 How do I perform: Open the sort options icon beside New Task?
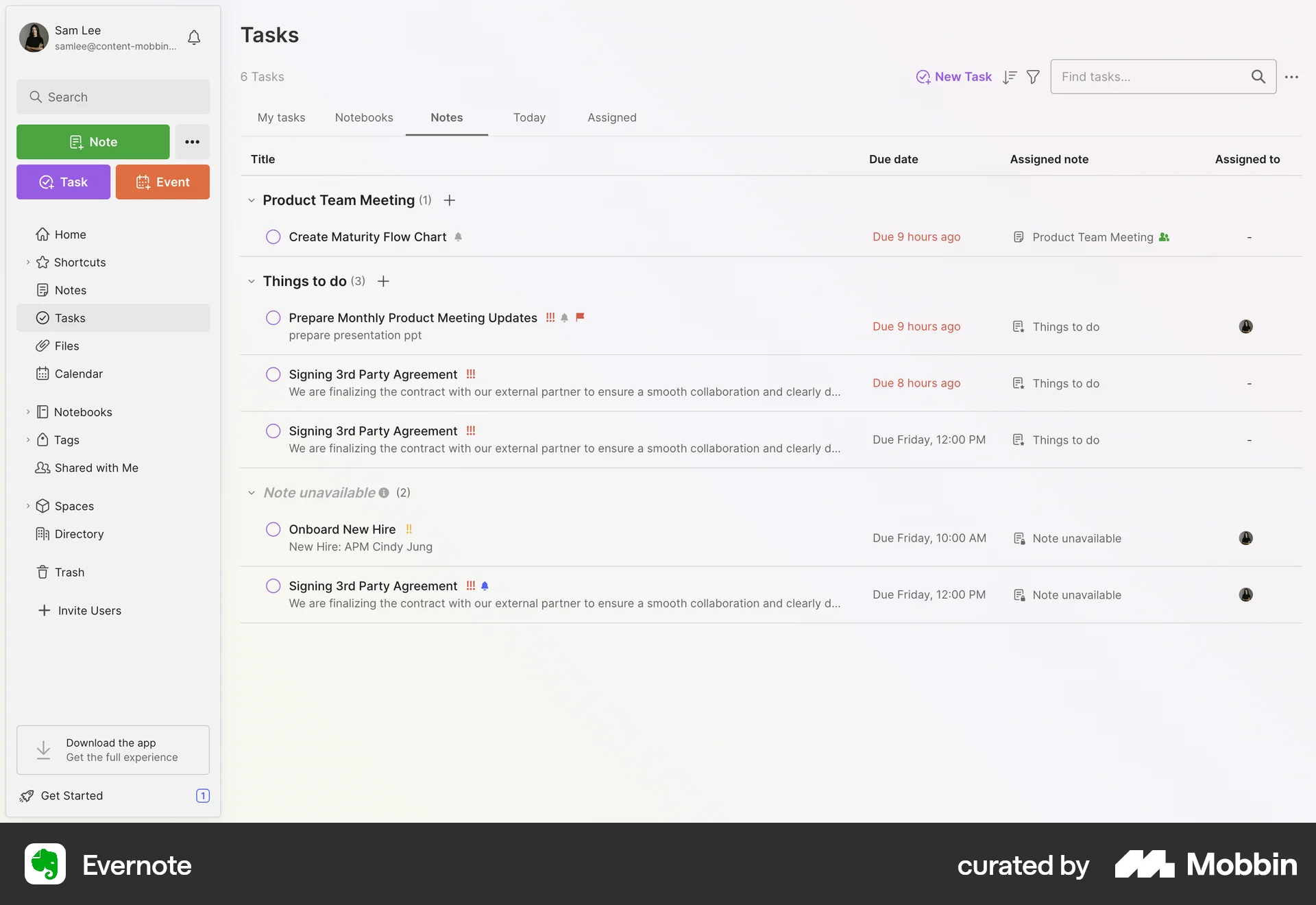[1009, 76]
